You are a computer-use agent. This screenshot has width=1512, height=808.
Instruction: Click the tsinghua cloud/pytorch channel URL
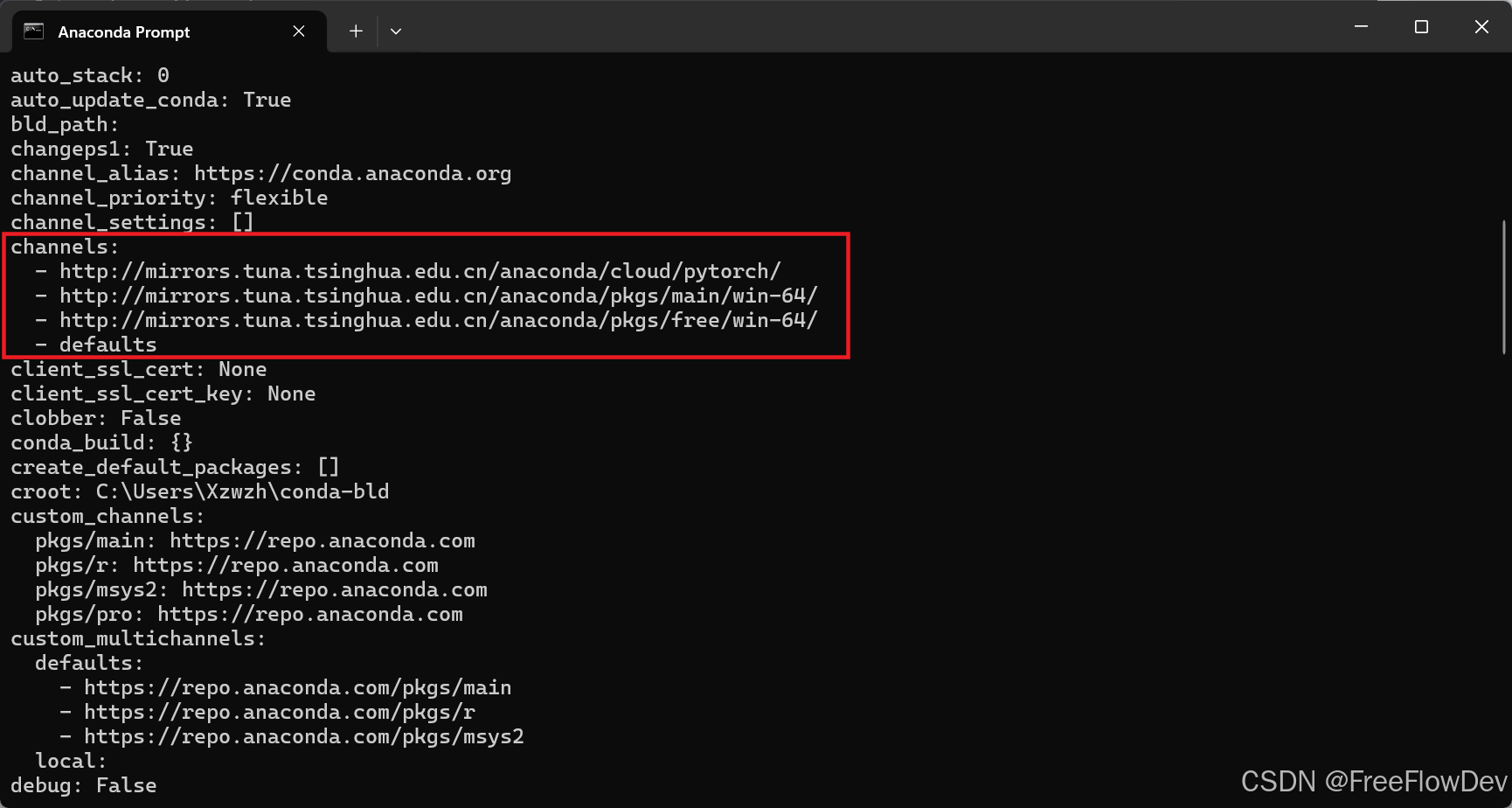[x=420, y=271]
